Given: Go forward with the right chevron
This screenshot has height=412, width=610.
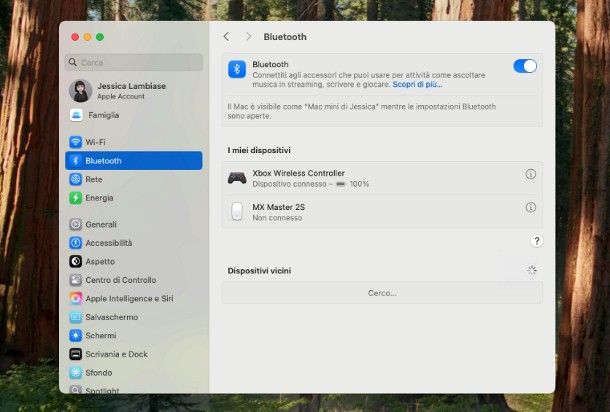Looking at the screenshot, I should pos(249,37).
